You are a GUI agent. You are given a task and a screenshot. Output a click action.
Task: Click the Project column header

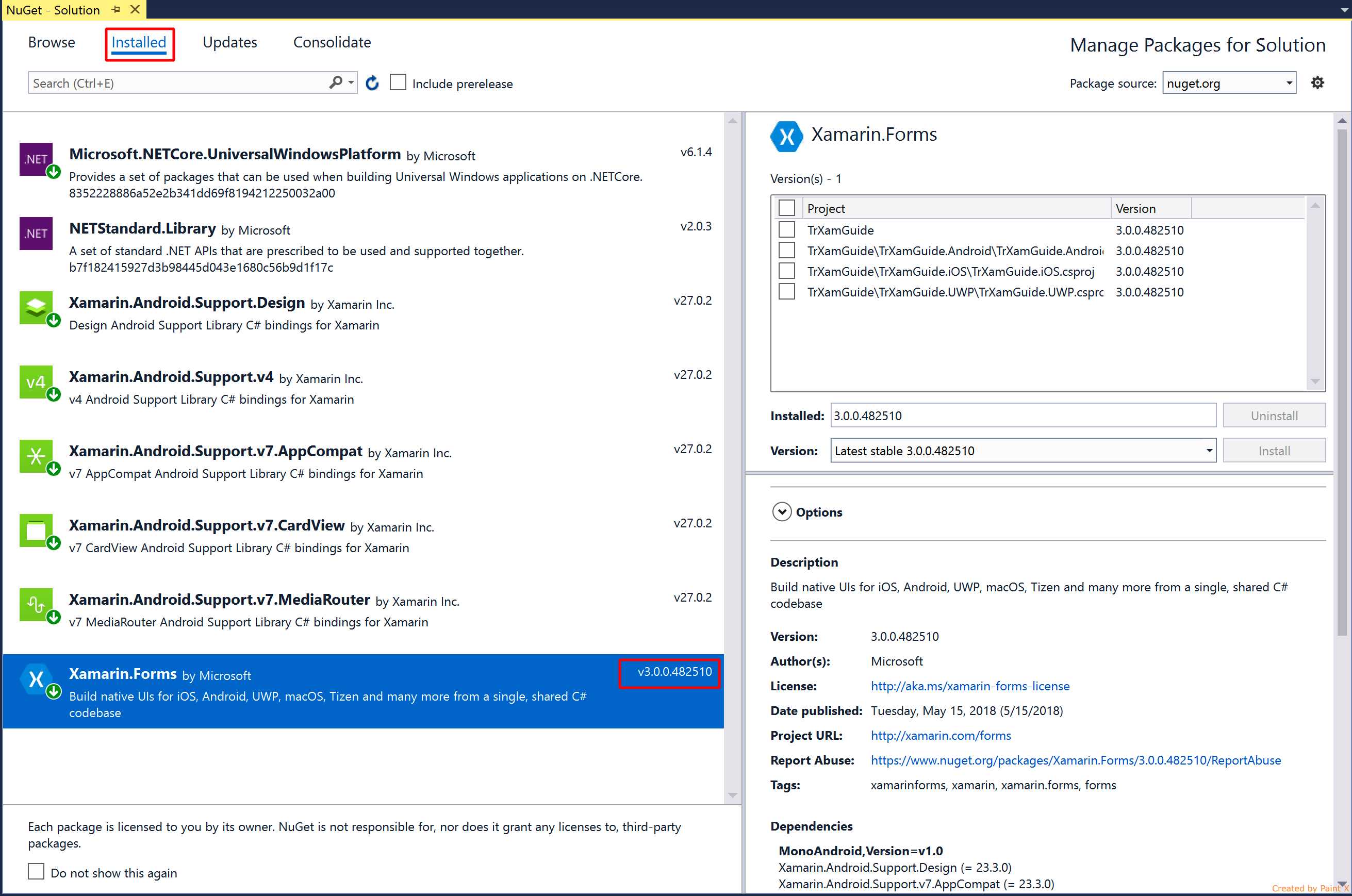[x=957, y=208]
